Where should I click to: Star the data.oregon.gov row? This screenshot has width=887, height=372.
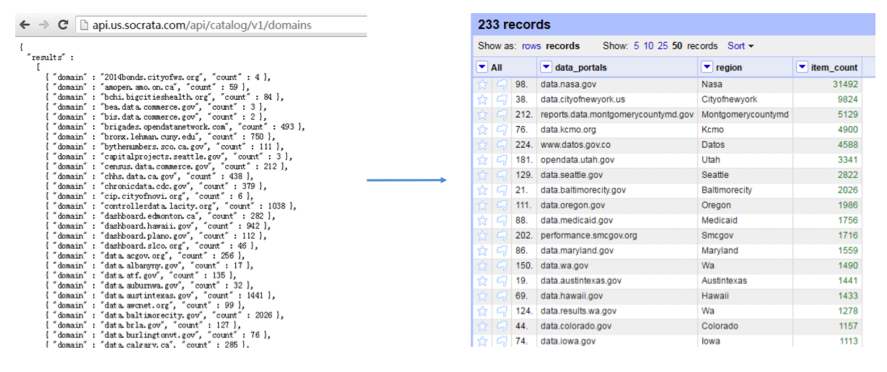tap(483, 205)
